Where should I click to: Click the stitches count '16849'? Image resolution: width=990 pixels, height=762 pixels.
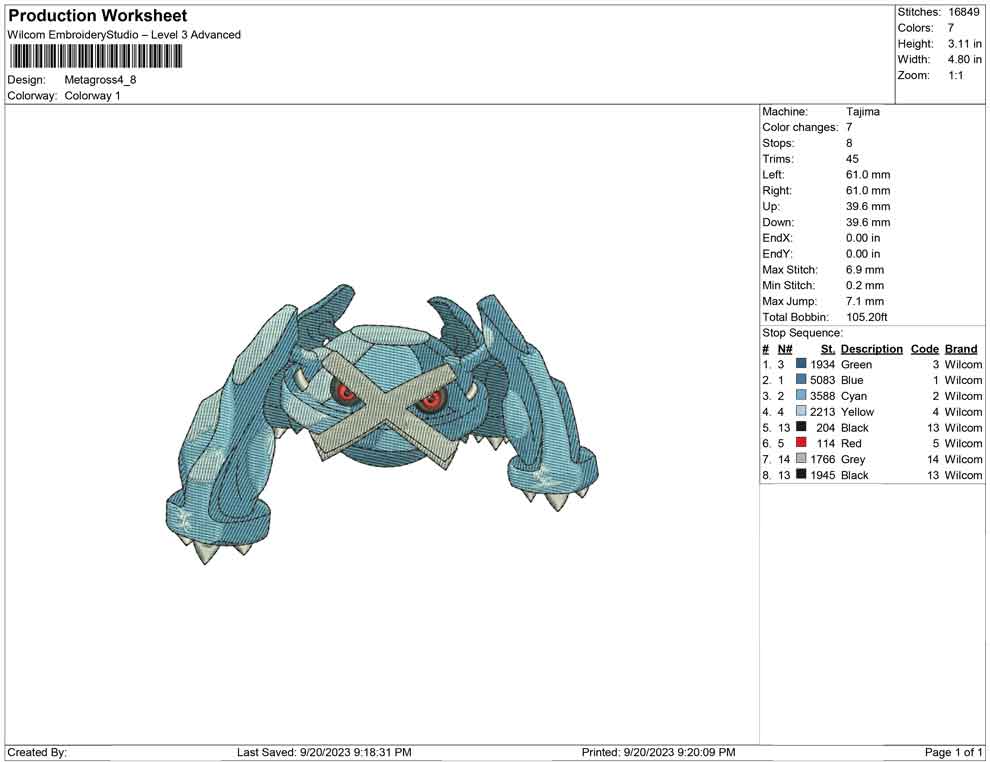964,12
